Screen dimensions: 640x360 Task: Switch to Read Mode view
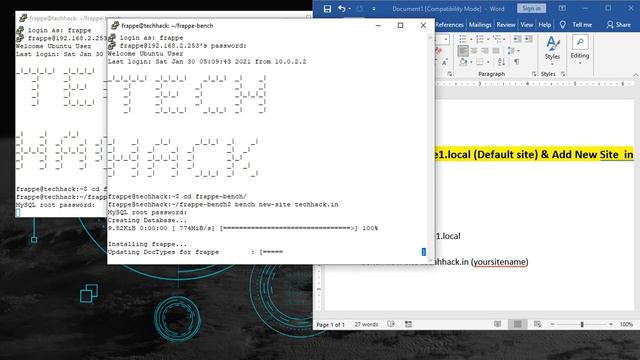point(497,324)
